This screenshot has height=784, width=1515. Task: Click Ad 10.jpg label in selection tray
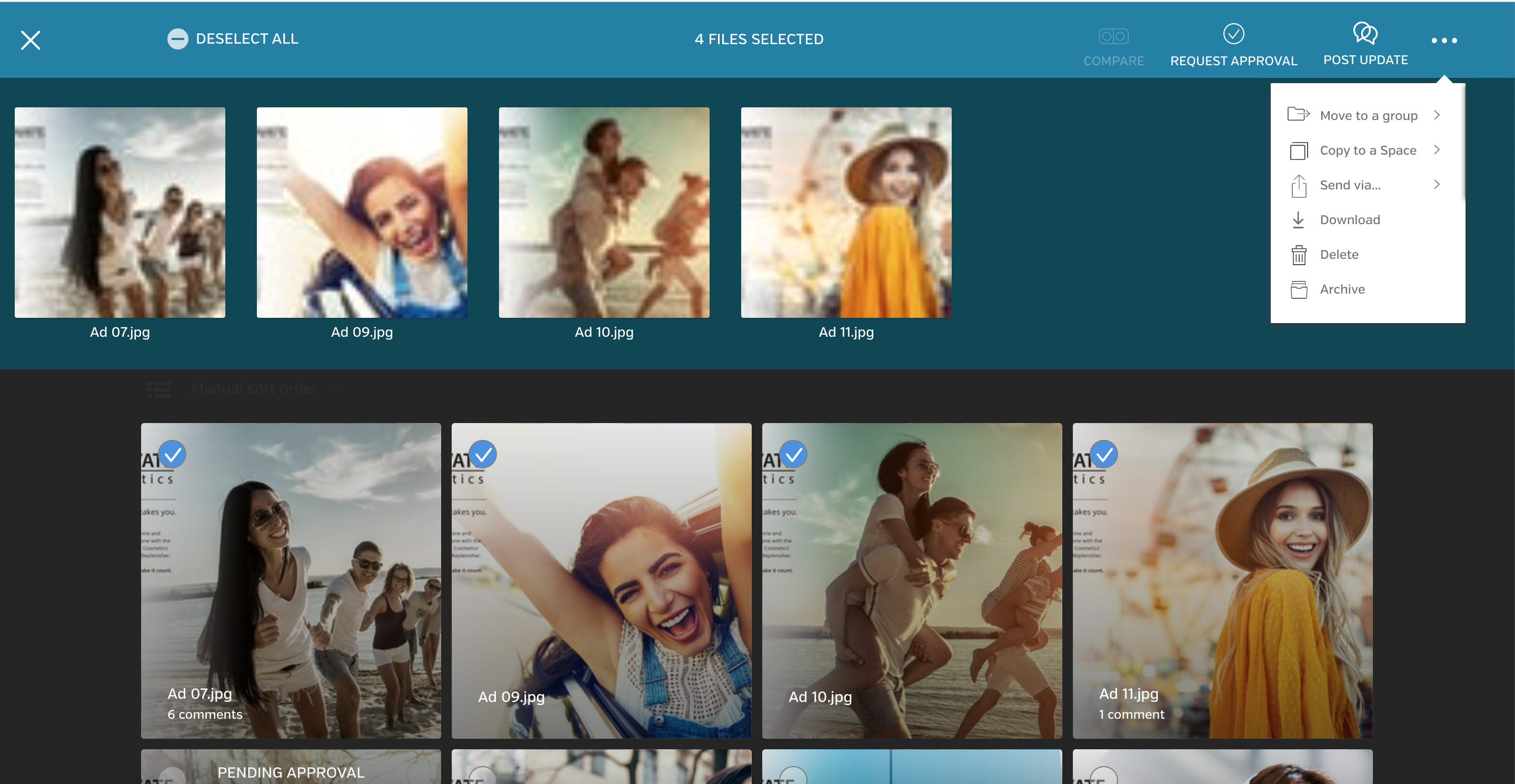pyautogui.click(x=604, y=332)
